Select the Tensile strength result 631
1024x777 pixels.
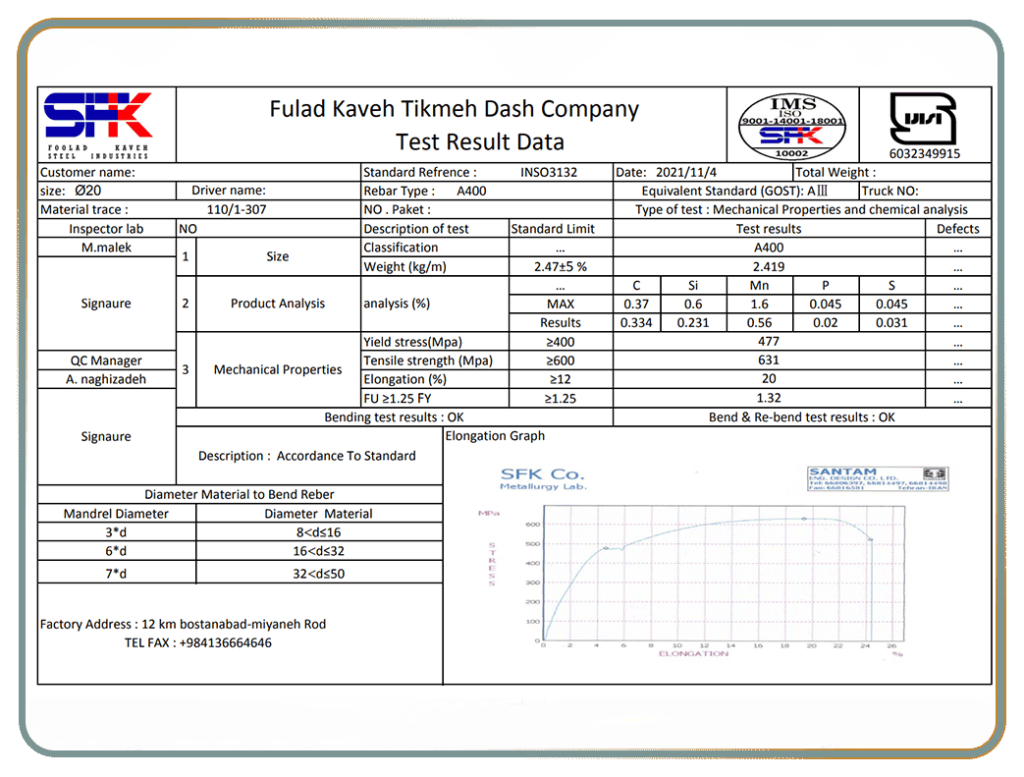coord(768,360)
